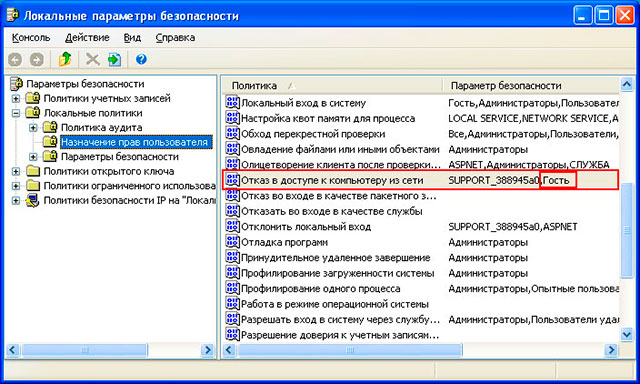Expand the Политика аудита node
640x384 pixels.
33,128
